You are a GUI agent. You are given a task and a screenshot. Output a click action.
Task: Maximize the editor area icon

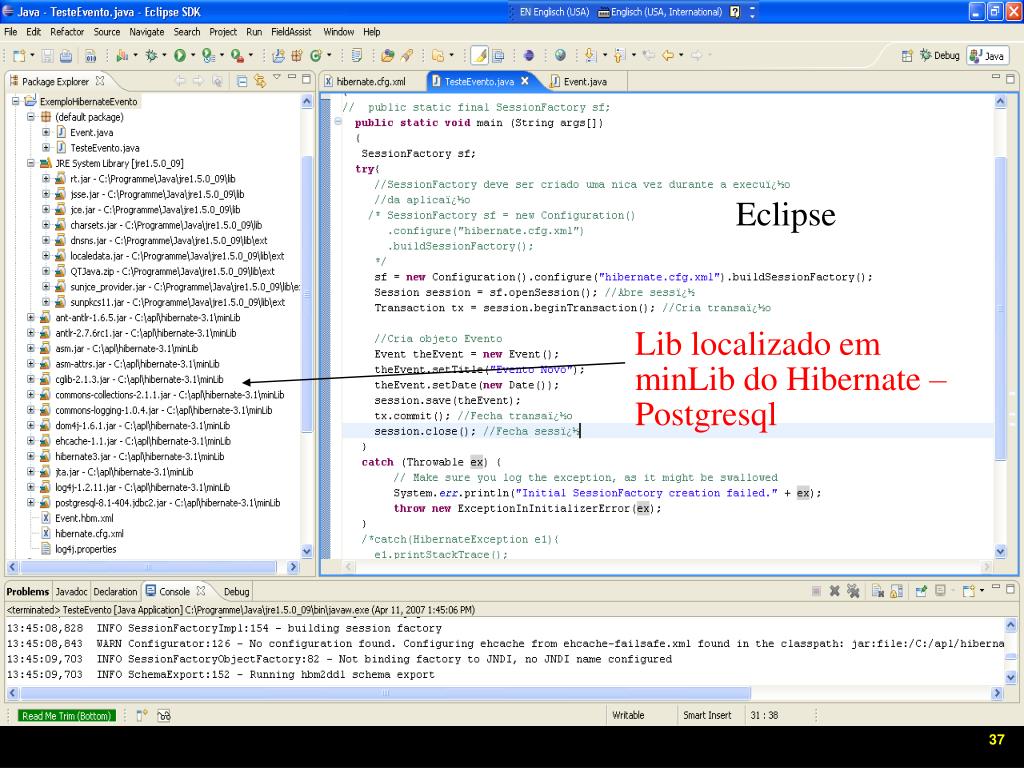[x=1010, y=79]
